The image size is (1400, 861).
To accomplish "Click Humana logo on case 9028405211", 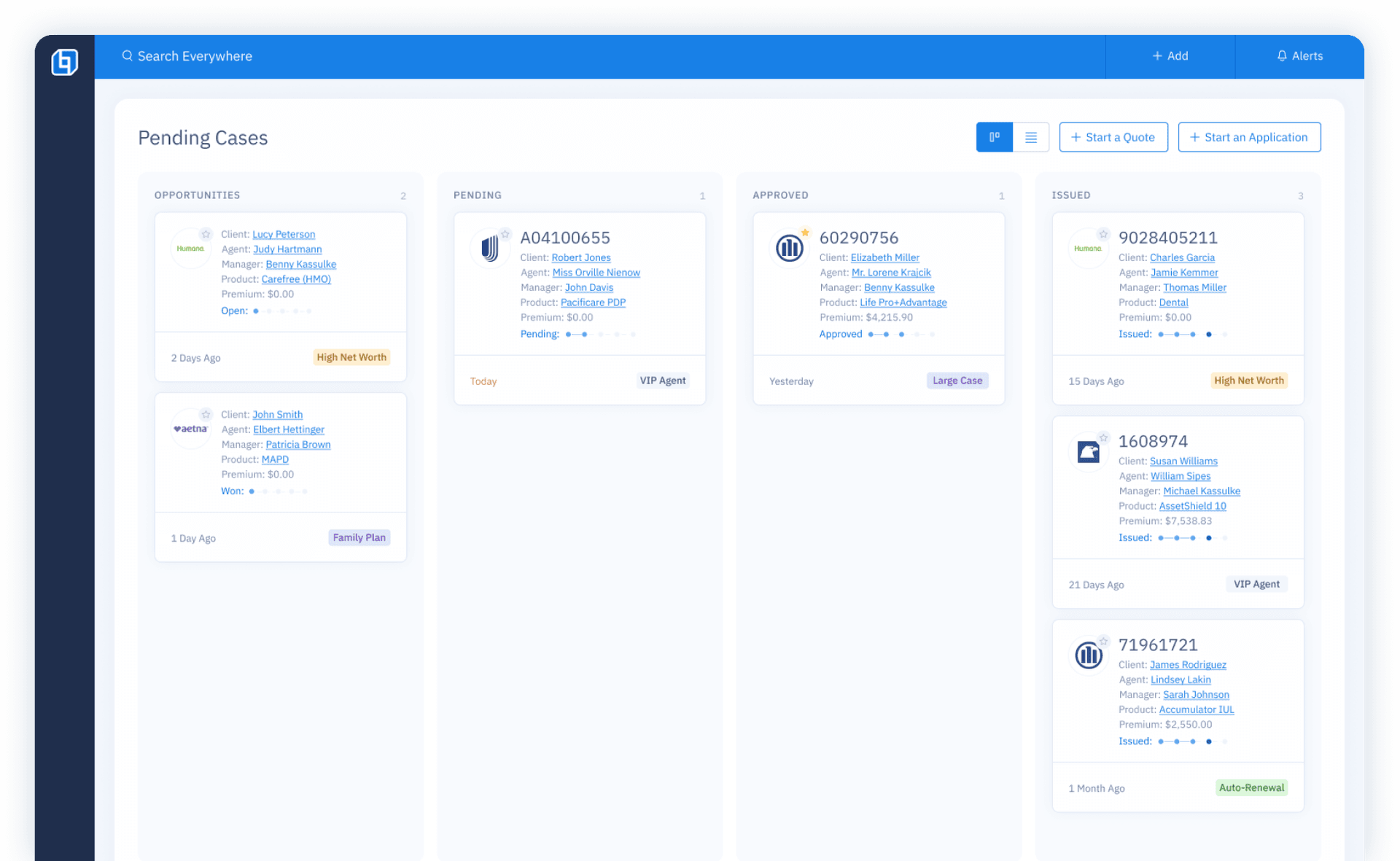I will click(x=1087, y=249).
